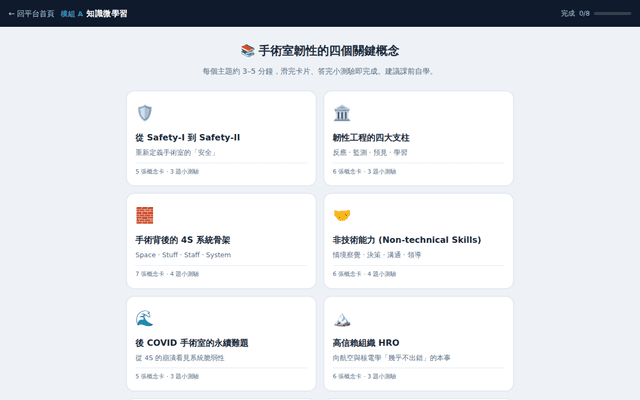640x400 pixels.
Task: Click card count on 韌性工程的四大支柱 card
Action: pyautogui.click(x=364, y=171)
